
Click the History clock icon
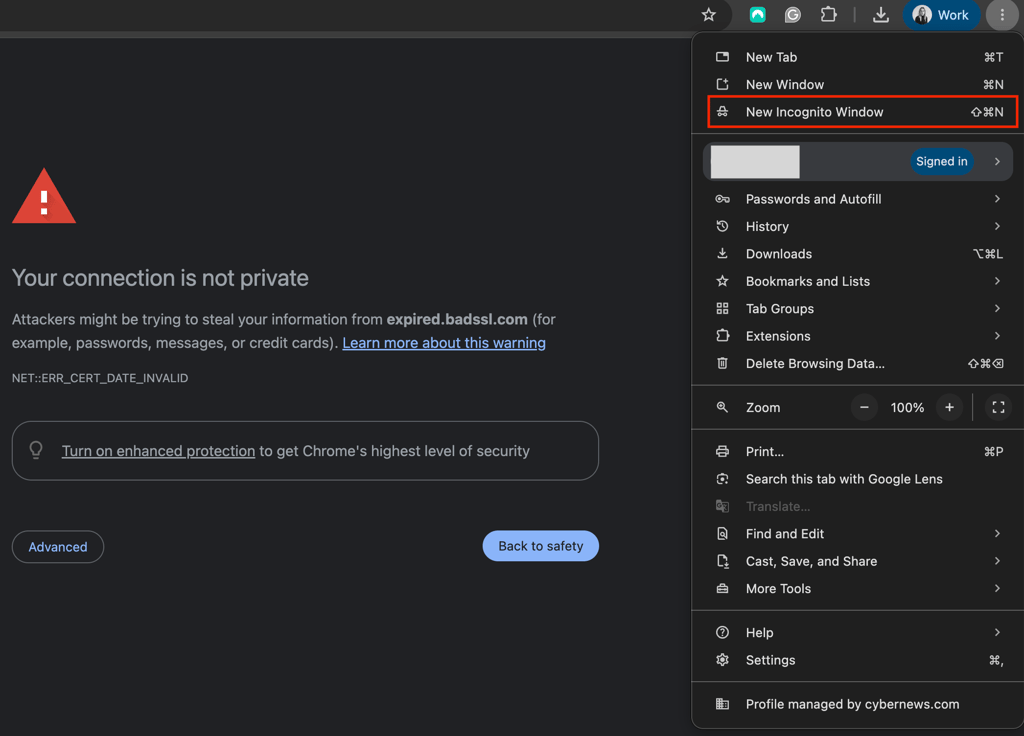pos(722,227)
